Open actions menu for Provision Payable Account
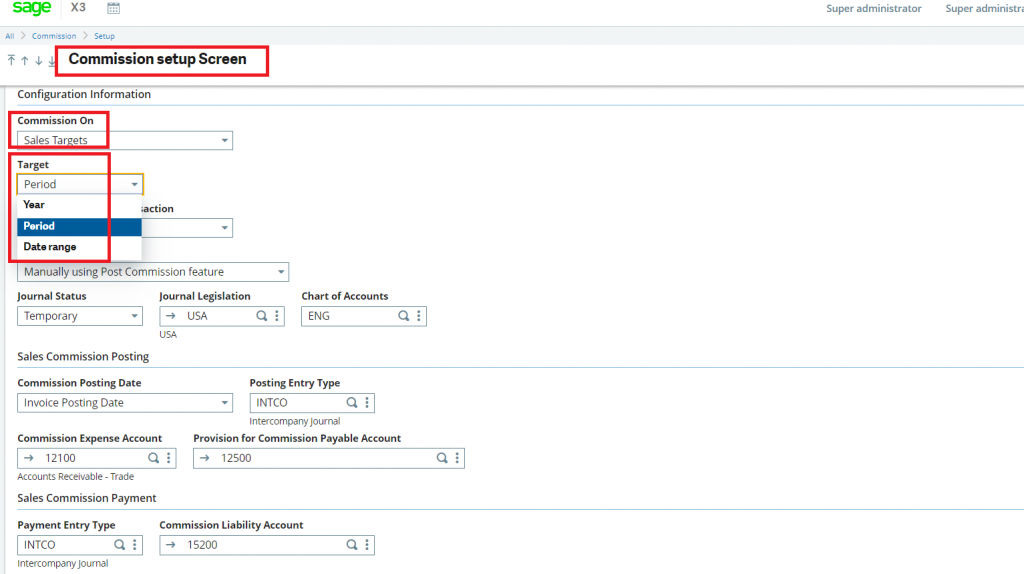 (457, 458)
